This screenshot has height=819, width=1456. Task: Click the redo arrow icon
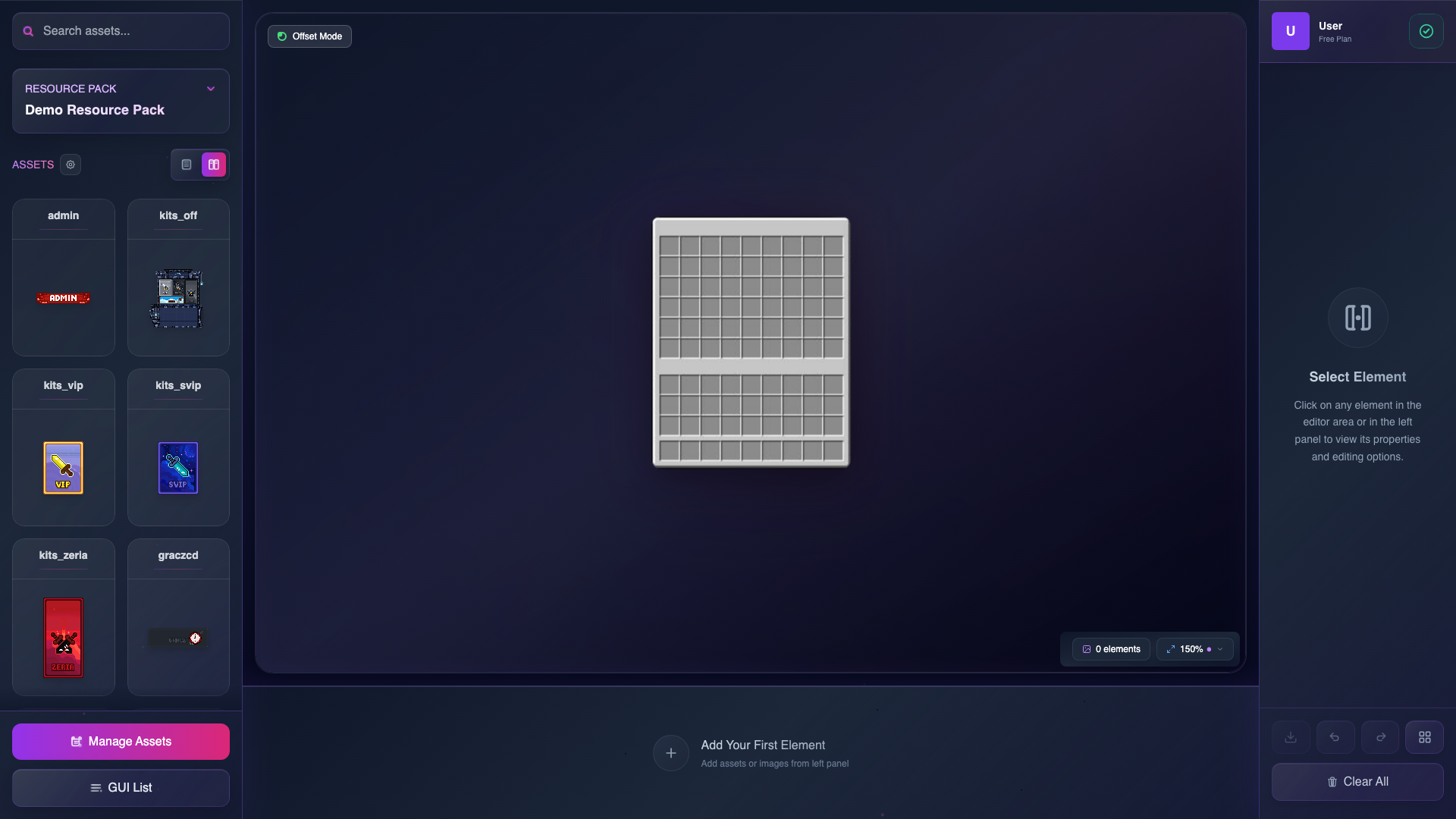pyautogui.click(x=1380, y=737)
